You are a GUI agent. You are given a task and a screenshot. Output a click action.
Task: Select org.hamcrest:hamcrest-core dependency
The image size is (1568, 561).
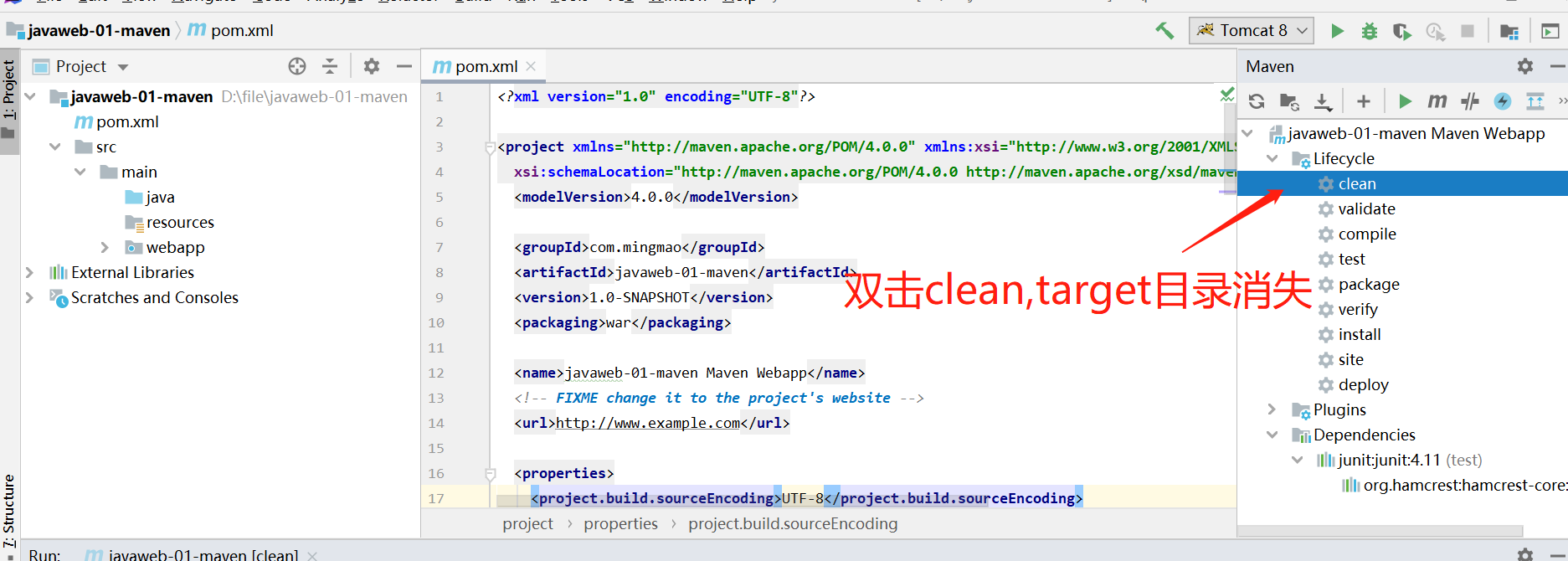1454,485
